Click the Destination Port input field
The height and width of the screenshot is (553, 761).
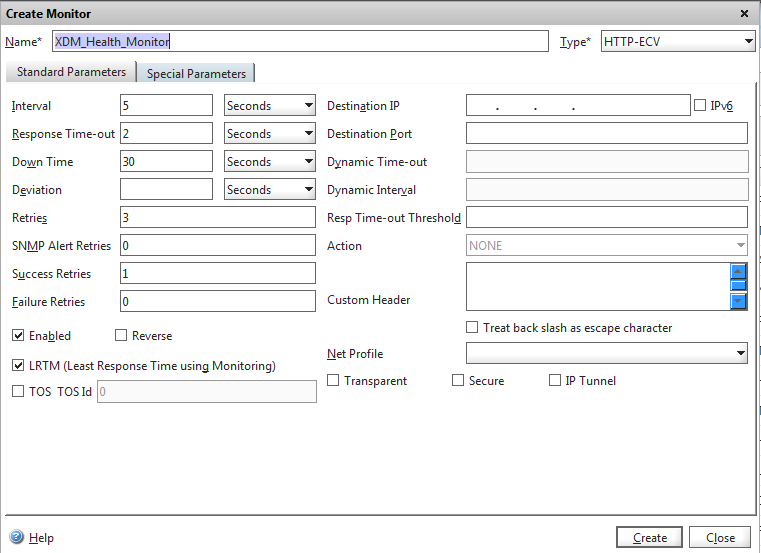tap(607, 133)
